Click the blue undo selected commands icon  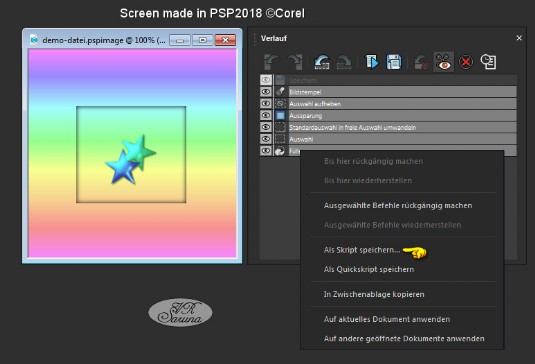[x=322, y=62]
